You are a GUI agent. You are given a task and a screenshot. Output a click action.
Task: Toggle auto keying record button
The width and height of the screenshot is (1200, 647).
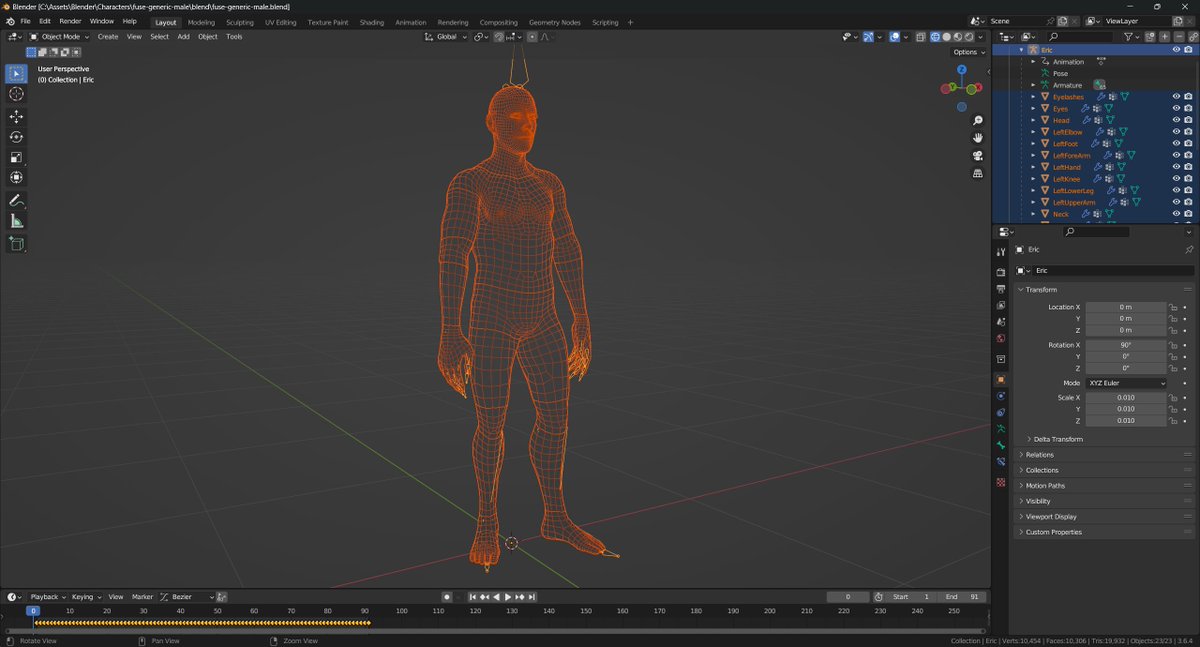447,597
